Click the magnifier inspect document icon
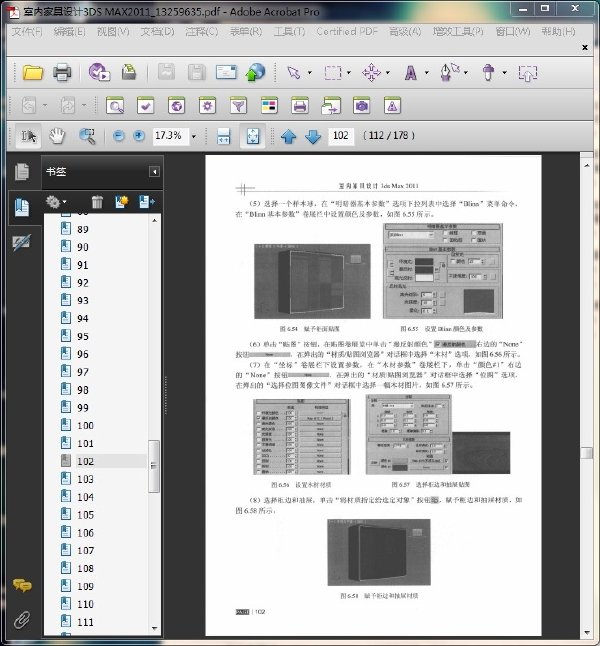This screenshot has height=646, width=600. point(115,106)
